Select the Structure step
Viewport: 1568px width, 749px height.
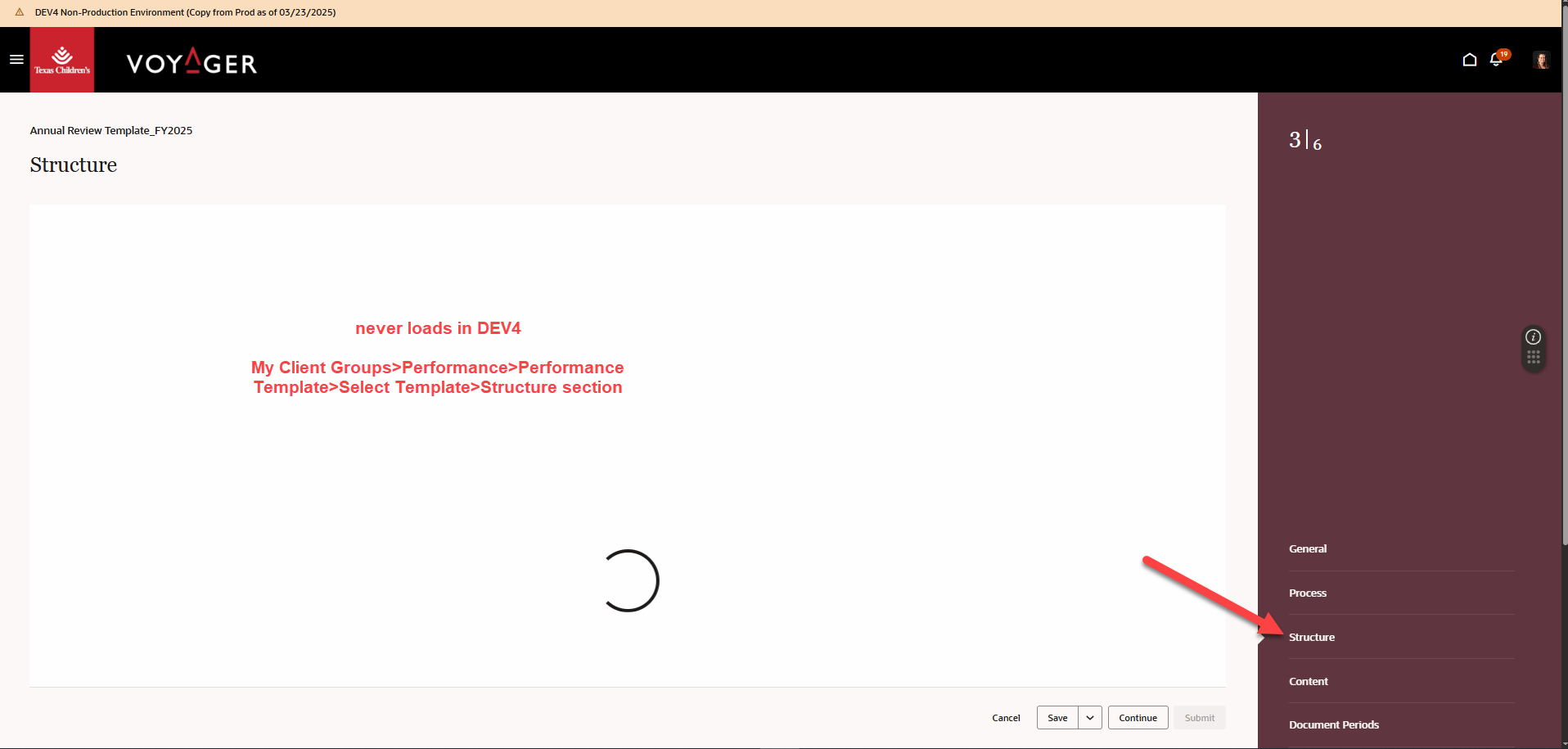(1312, 637)
